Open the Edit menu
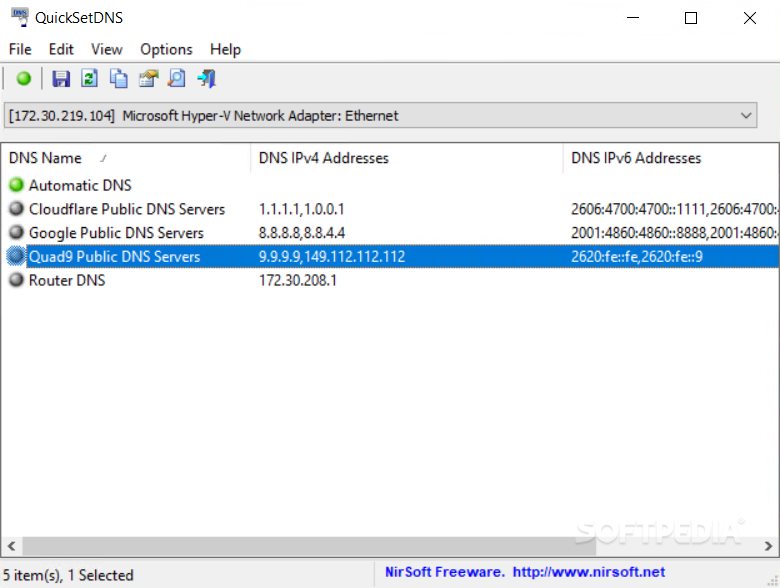Viewport: 780px width, 588px height. pos(61,49)
